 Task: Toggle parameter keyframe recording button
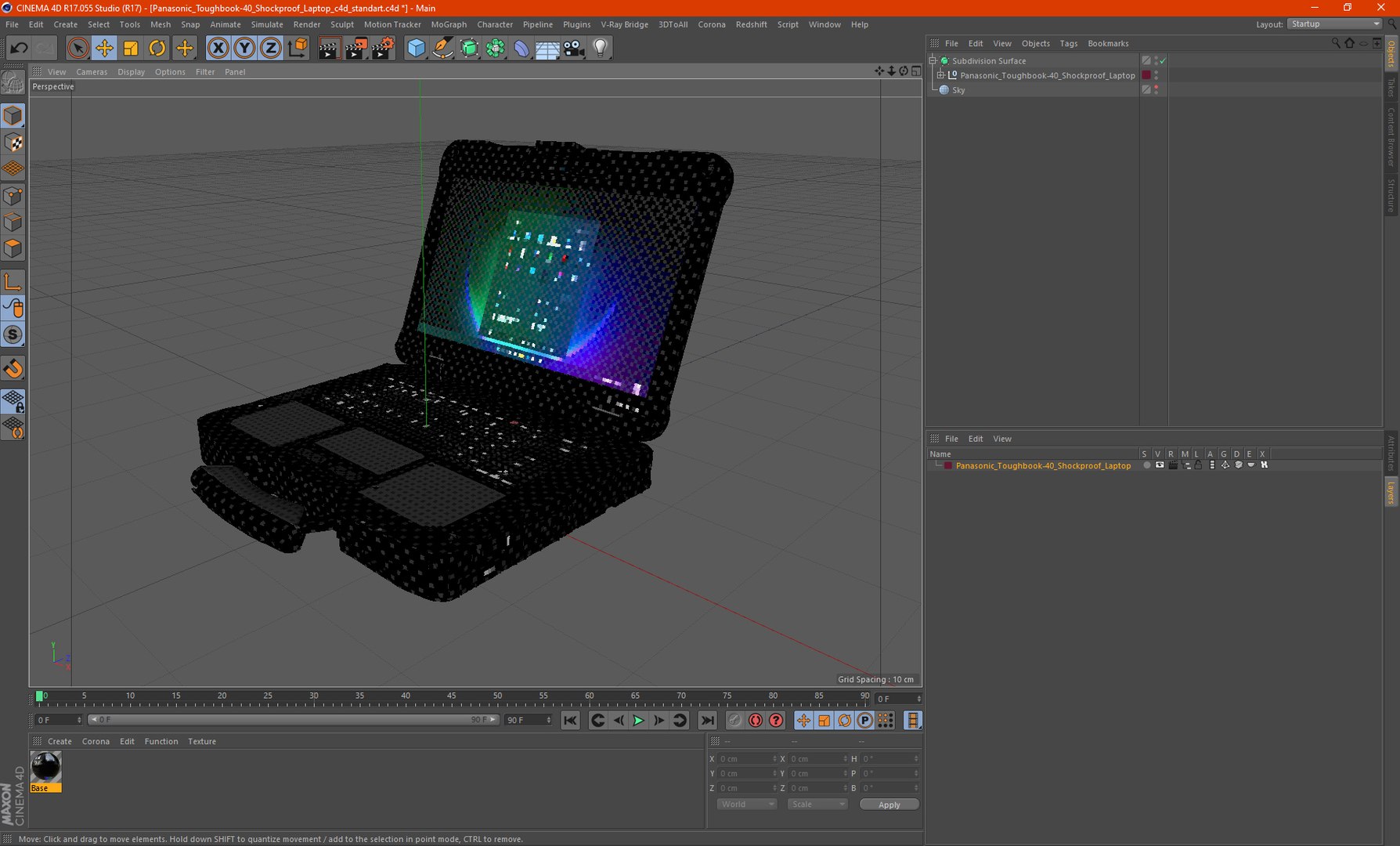pyautogui.click(x=864, y=721)
